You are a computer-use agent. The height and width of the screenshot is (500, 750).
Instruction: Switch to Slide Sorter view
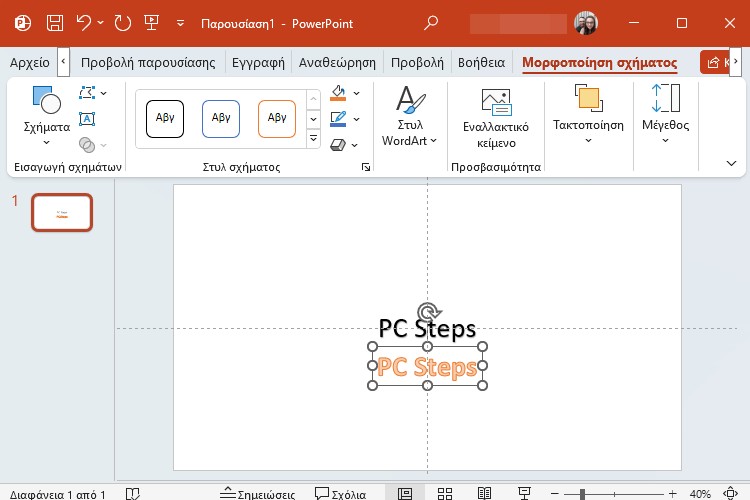click(x=445, y=493)
